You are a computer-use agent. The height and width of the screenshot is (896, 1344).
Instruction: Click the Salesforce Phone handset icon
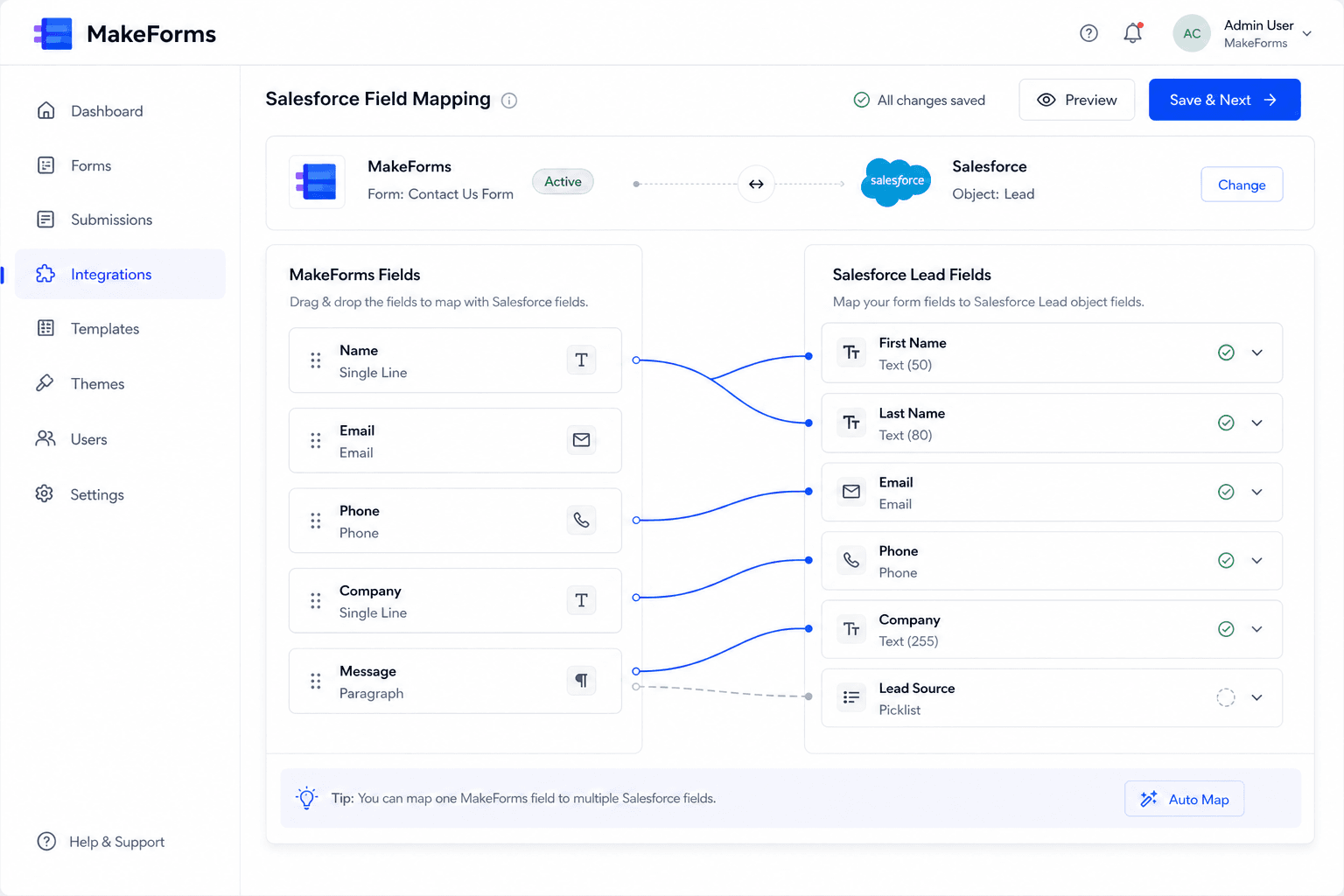click(851, 560)
